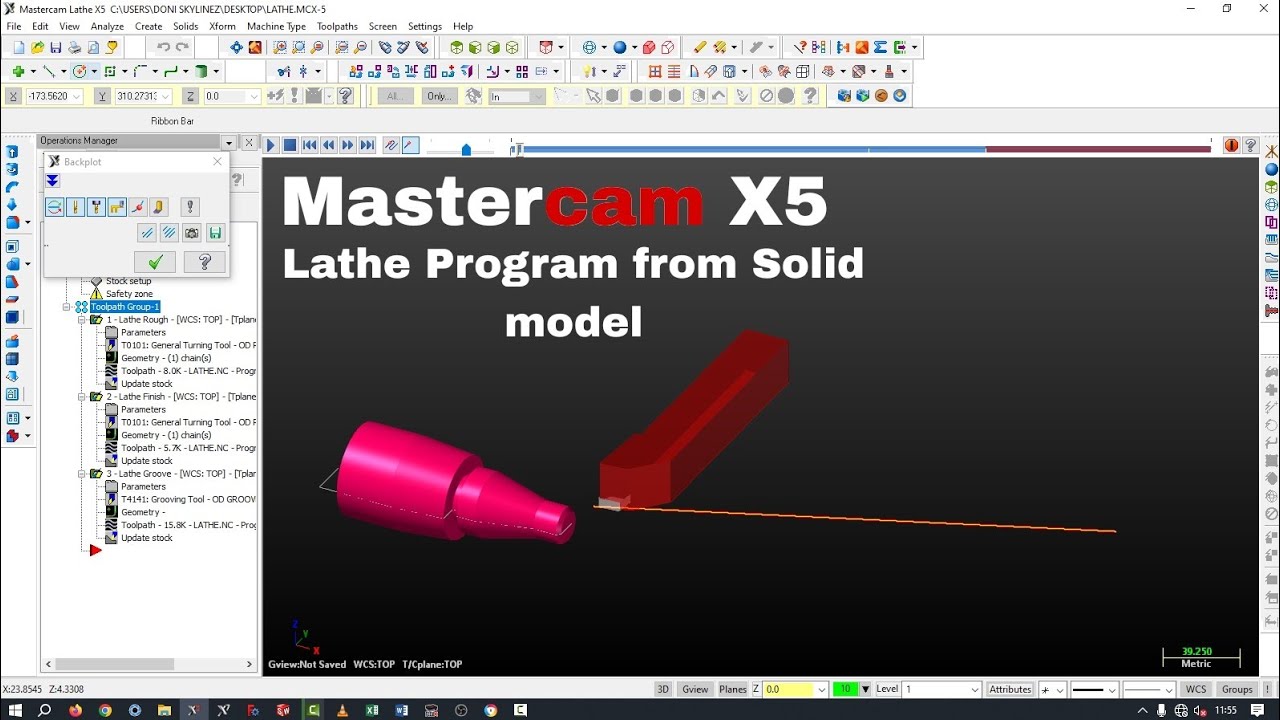The height and width of the screenshot is (720, 1280).
Task: Toggle Quick verify shading in Backplot
Action: (159, 207)
